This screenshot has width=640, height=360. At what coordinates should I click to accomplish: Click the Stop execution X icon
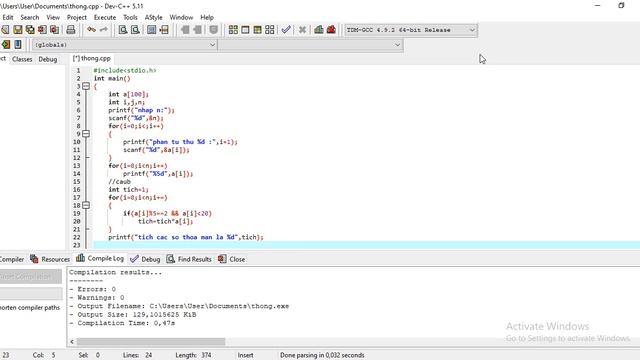click(302, 30)
